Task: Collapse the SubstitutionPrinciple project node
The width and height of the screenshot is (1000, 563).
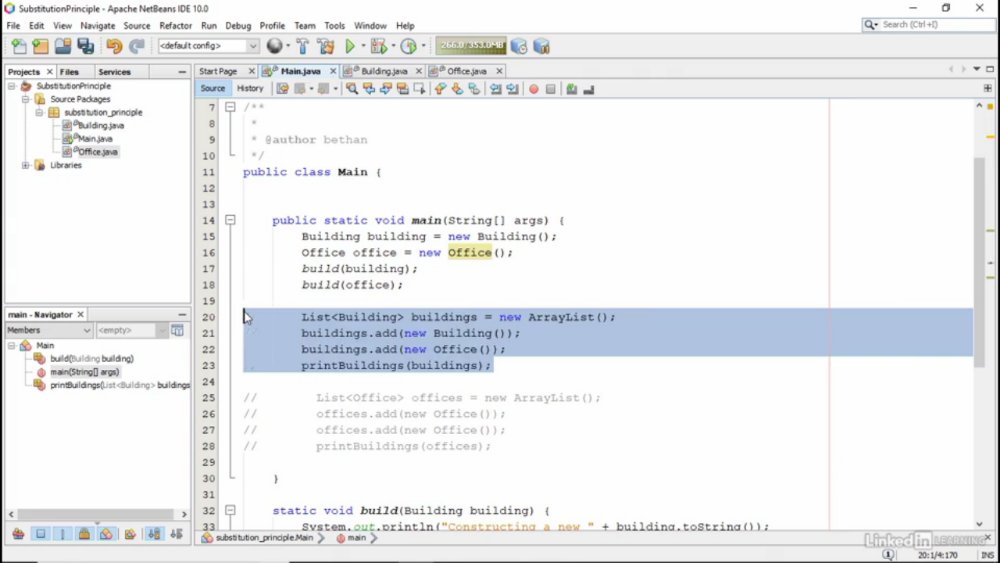Action: [12, 86]
